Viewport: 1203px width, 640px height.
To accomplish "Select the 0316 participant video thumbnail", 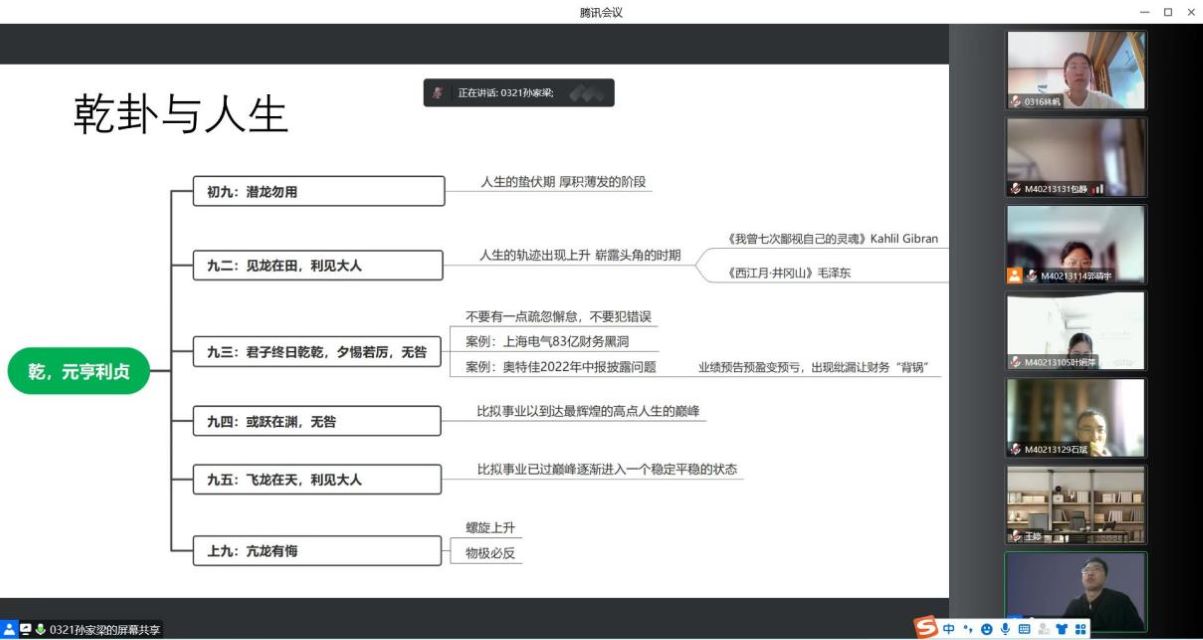I will coord(1075,69).
